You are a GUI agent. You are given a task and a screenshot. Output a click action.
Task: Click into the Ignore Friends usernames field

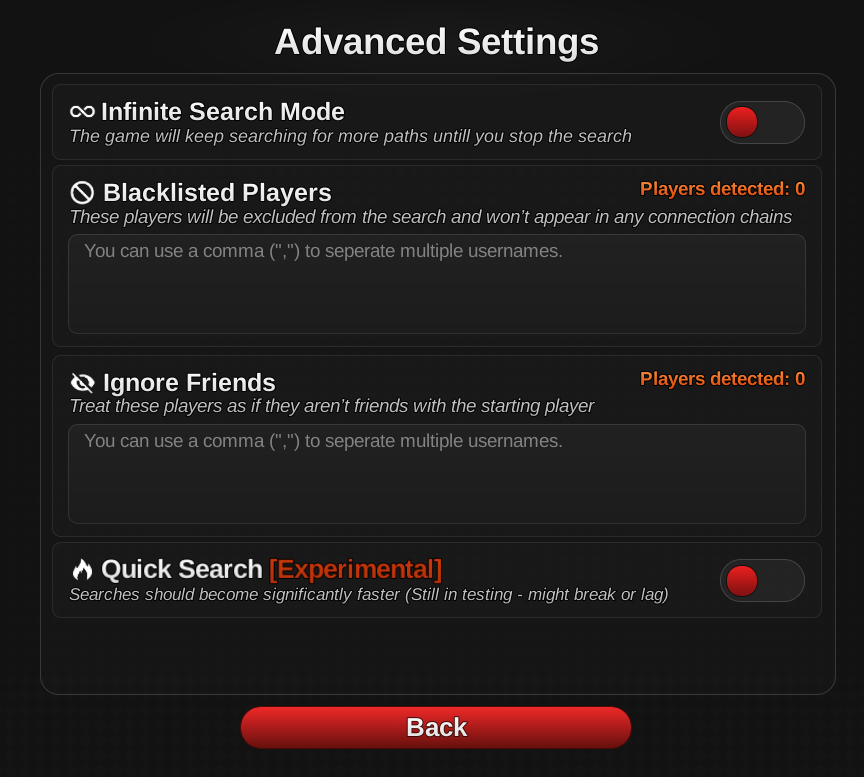pos(437,474)
